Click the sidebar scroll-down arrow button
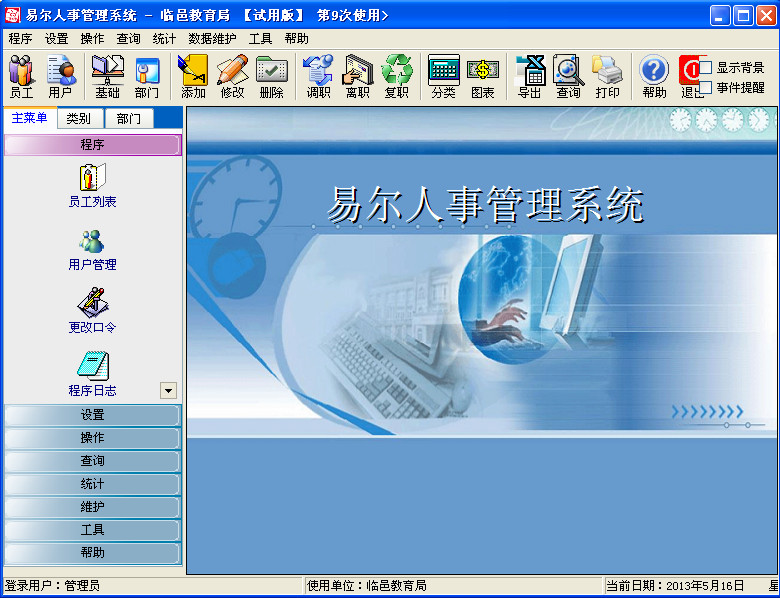The image size is (780, 598). [x=169, y=391]
